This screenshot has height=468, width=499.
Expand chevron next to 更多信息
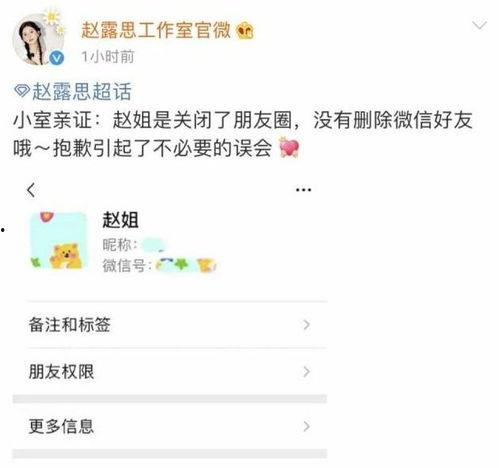pyautogui.click(x=306, y=426)
